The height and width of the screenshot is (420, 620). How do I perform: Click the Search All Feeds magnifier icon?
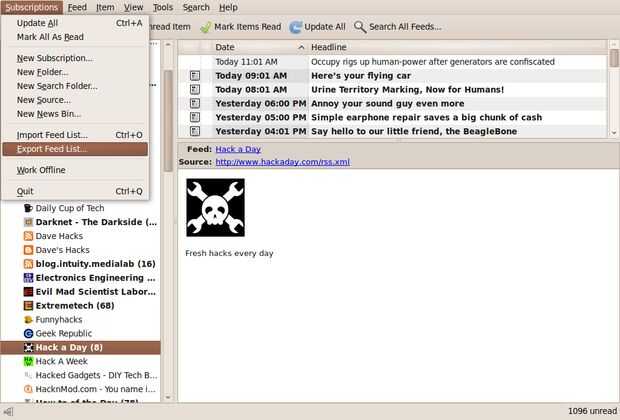[x=360, y=27]
